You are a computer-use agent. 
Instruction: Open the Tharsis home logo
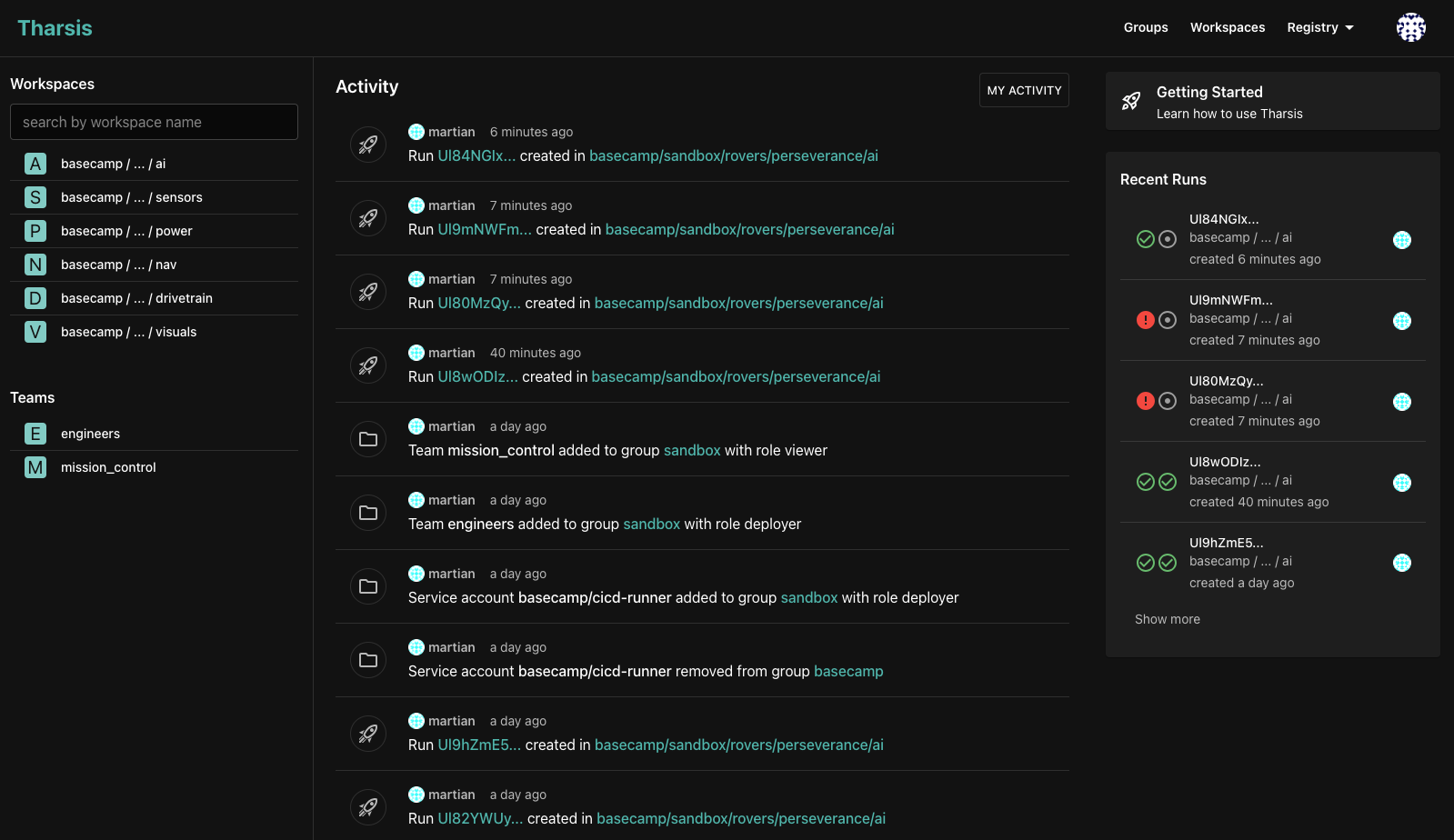click(55, 28)
